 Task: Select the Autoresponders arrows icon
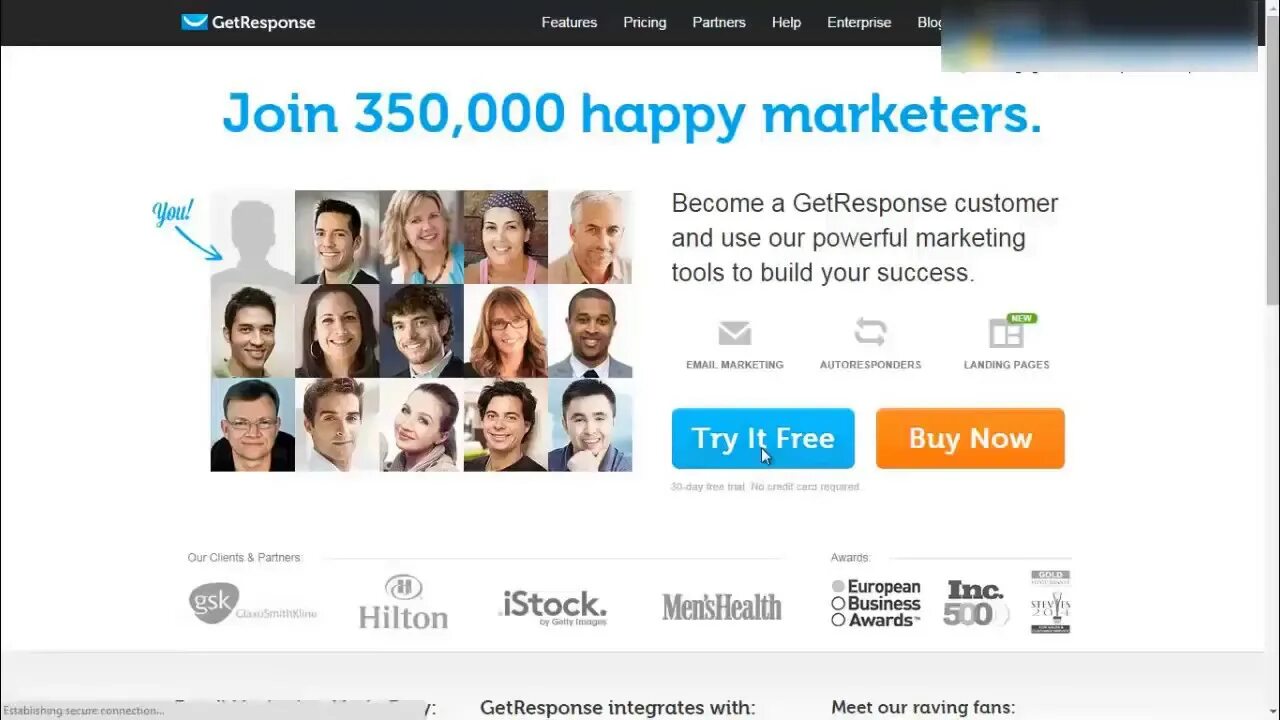(x=870, y=332)
